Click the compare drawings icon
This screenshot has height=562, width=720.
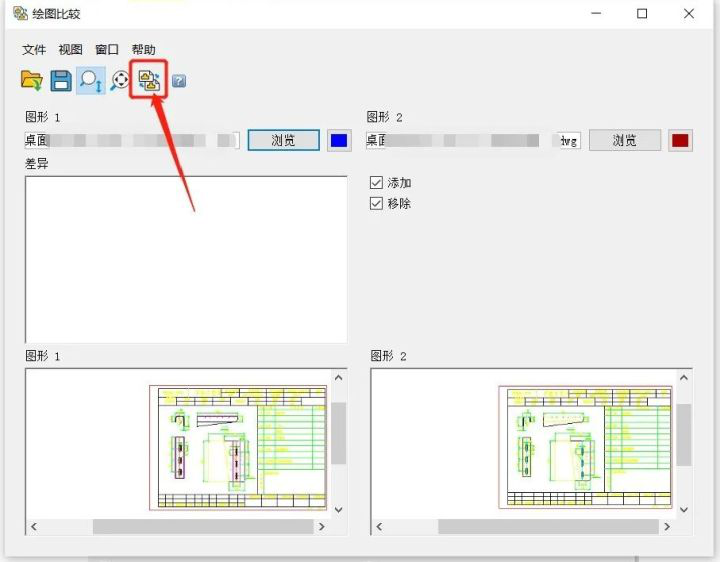click(149, 80)
